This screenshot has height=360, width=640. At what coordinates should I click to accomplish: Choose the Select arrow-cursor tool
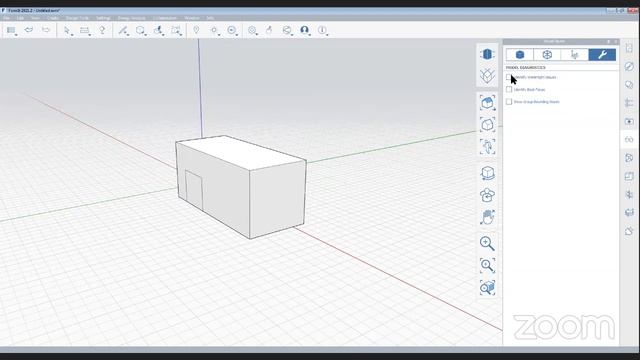[67, 30]
